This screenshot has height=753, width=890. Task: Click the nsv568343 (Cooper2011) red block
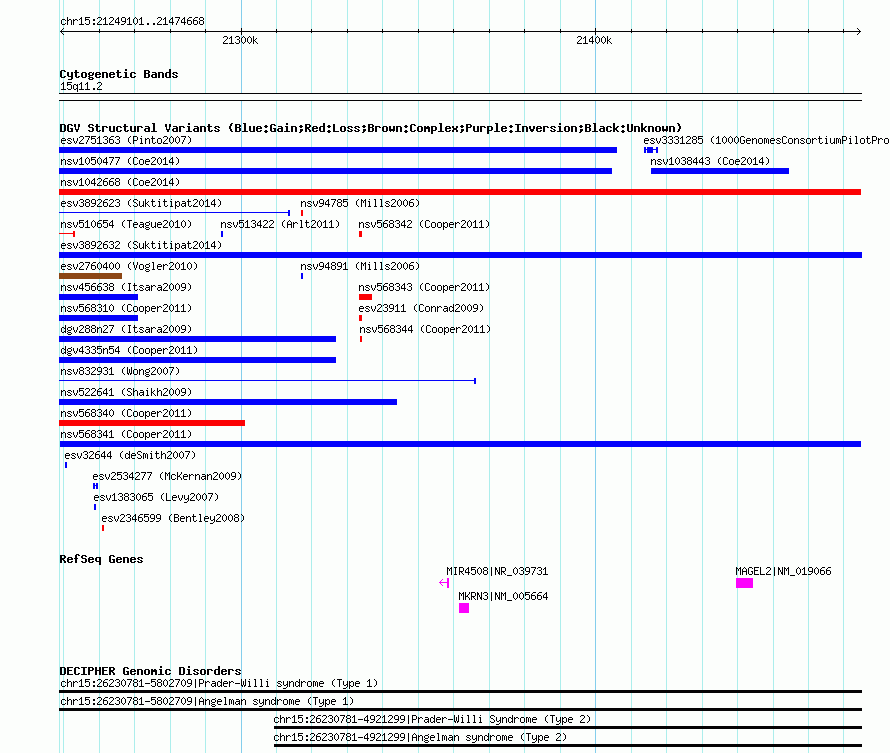[366, 297]
